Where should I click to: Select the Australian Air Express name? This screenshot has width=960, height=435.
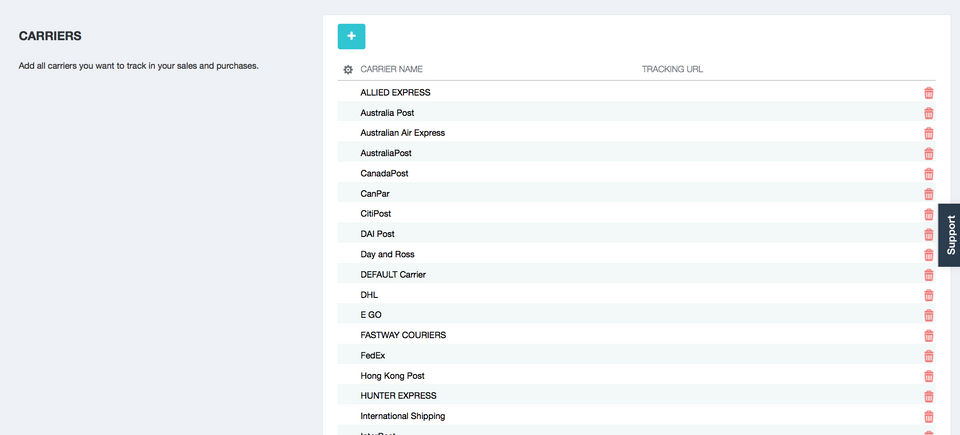403,133
